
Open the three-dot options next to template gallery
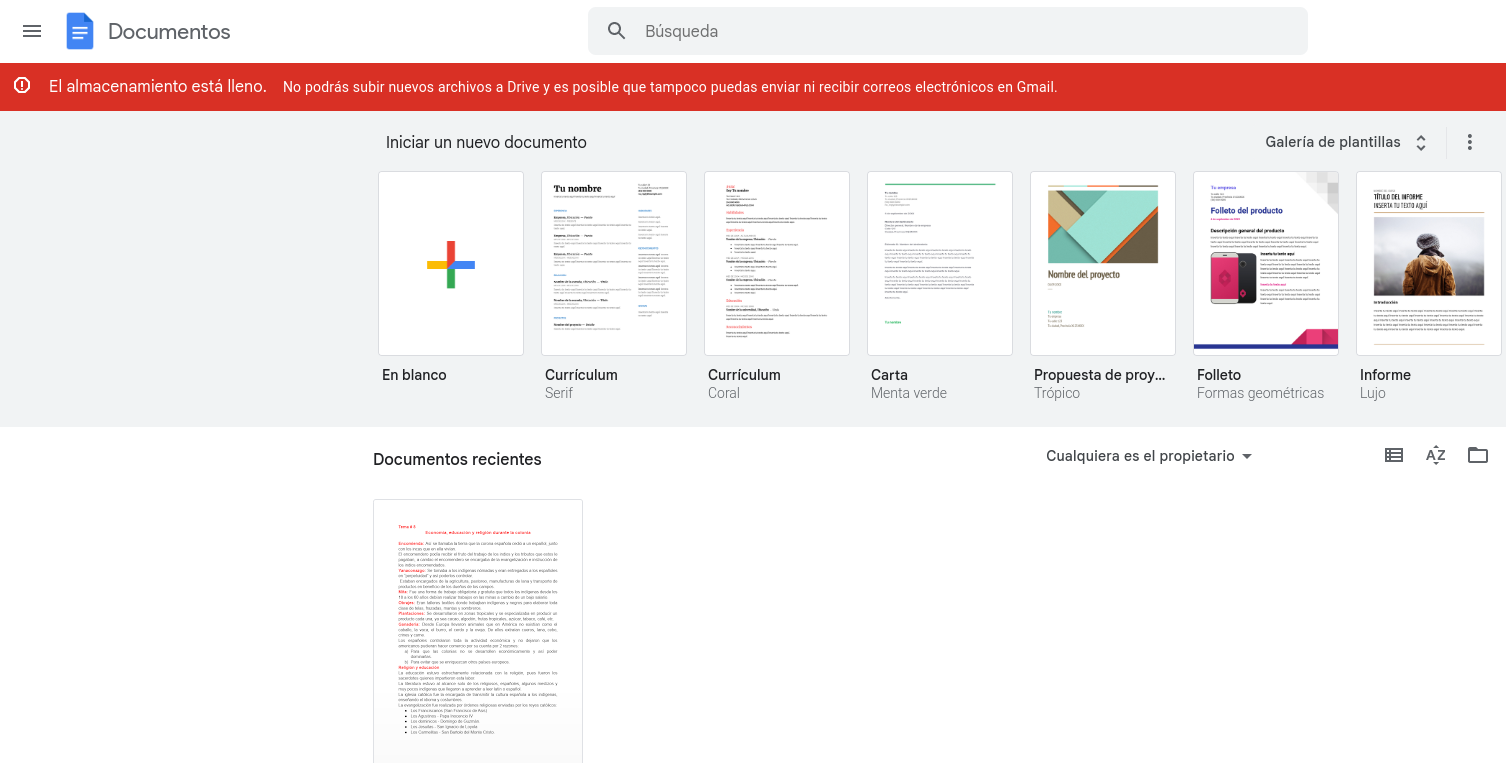(x=1469, y=142)
